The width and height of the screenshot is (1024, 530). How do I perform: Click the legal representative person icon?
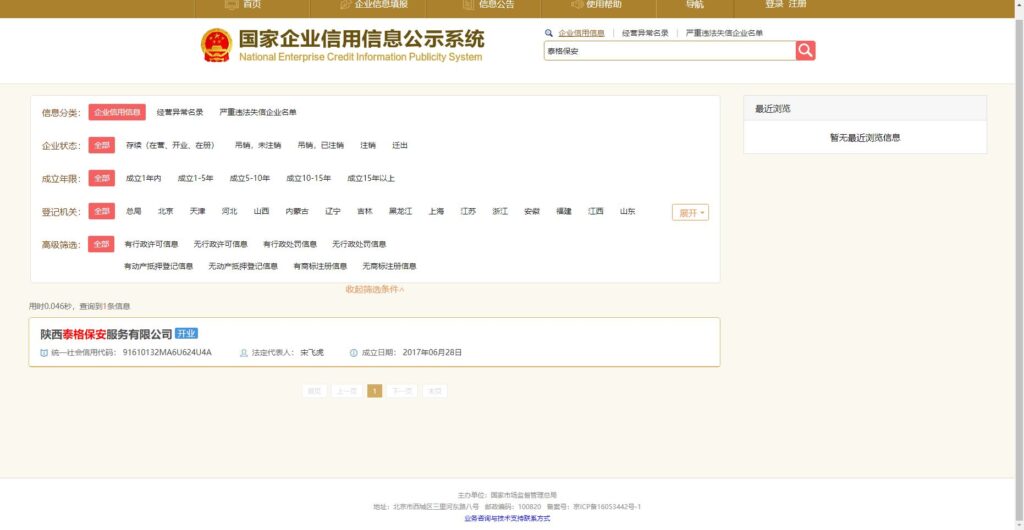pos(243,353)
